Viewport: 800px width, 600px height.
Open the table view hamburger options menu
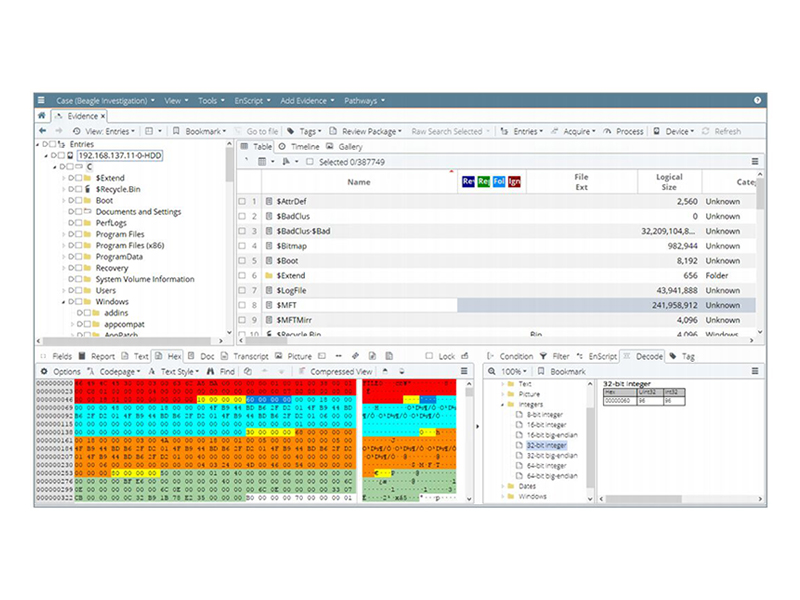pos(755,161)
